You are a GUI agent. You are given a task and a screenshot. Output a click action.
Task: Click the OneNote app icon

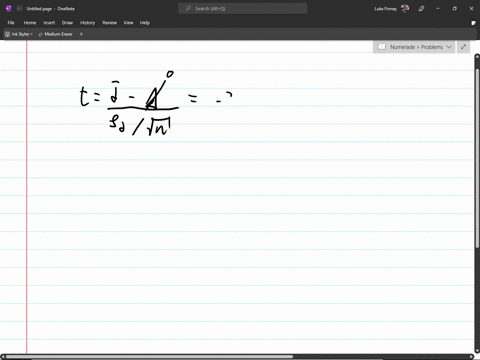point(9,9)
